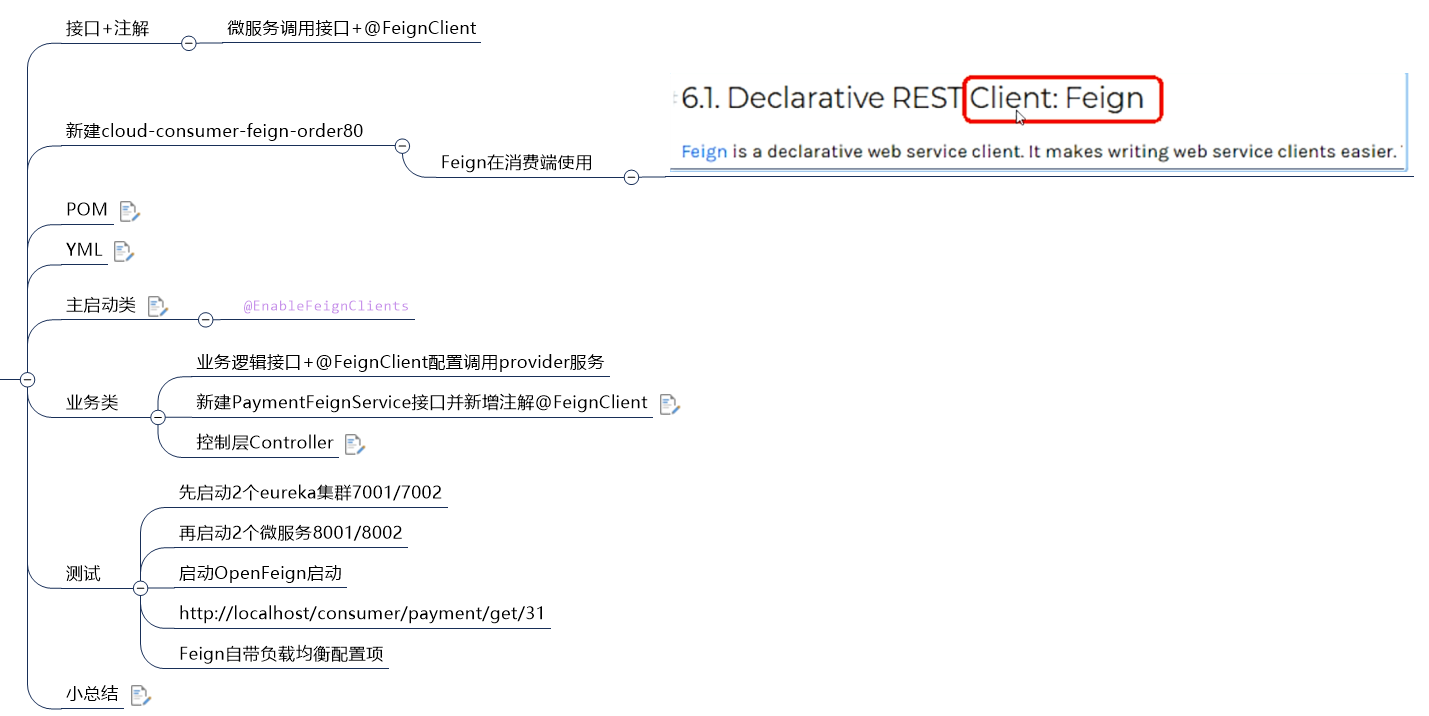Select the 接口+注解 node

(x=107, y=29)
